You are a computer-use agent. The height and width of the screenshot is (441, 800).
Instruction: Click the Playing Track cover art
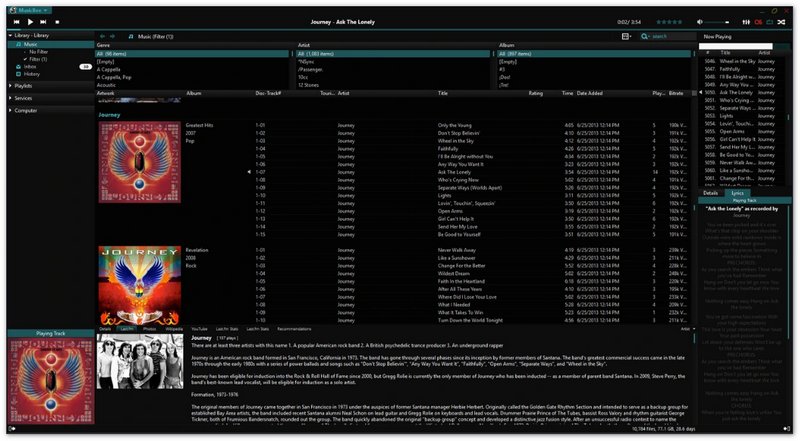click(51, 381)
